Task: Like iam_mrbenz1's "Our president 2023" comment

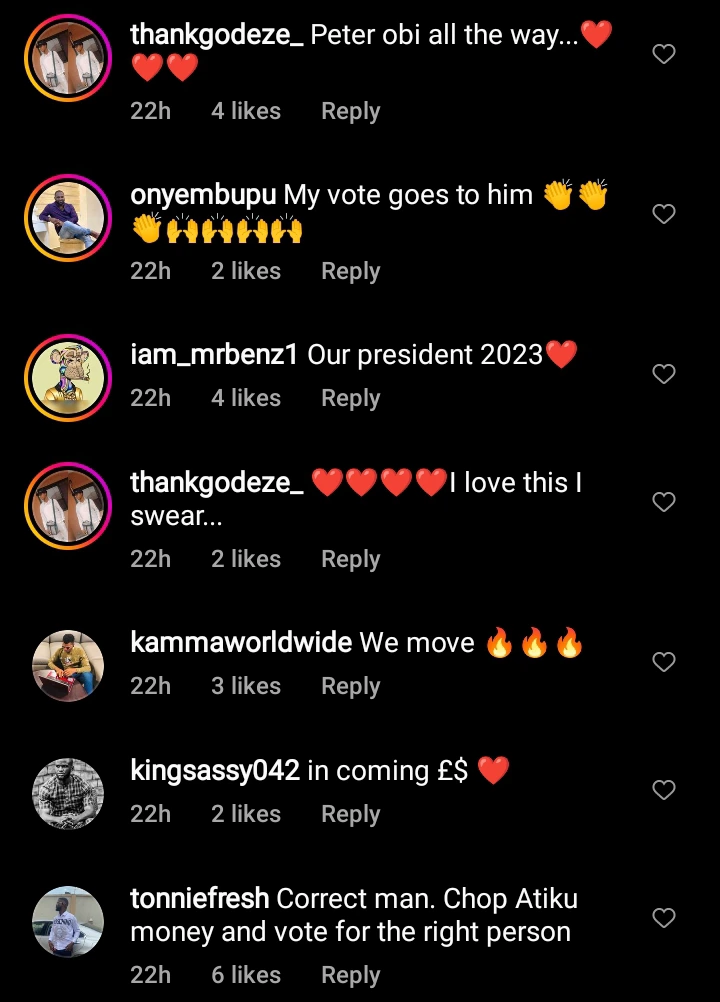Action: tap(664, 374)
